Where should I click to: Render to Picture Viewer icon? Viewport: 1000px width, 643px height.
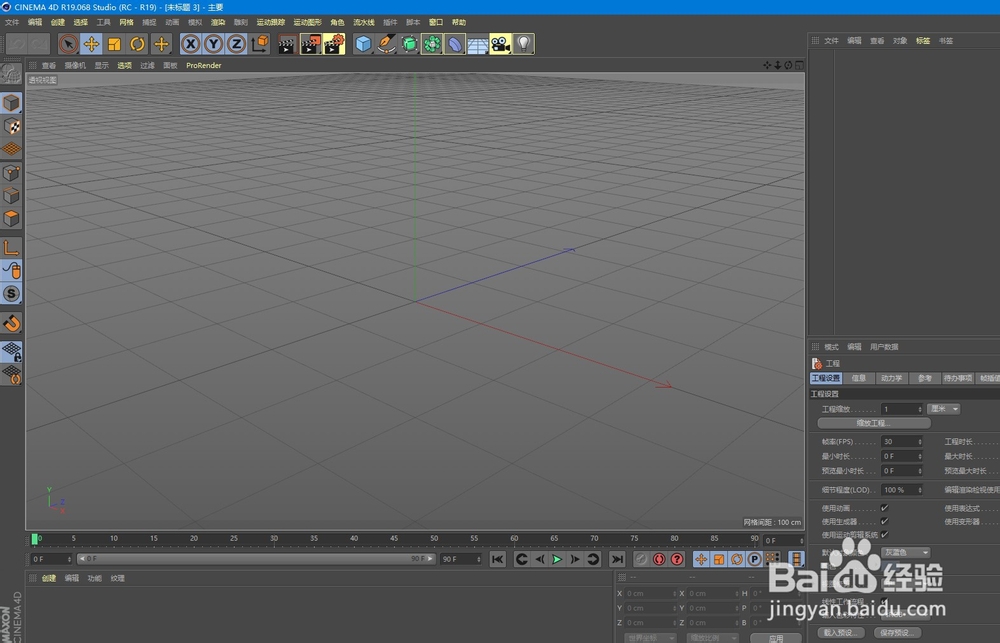(x=311, y=44)
